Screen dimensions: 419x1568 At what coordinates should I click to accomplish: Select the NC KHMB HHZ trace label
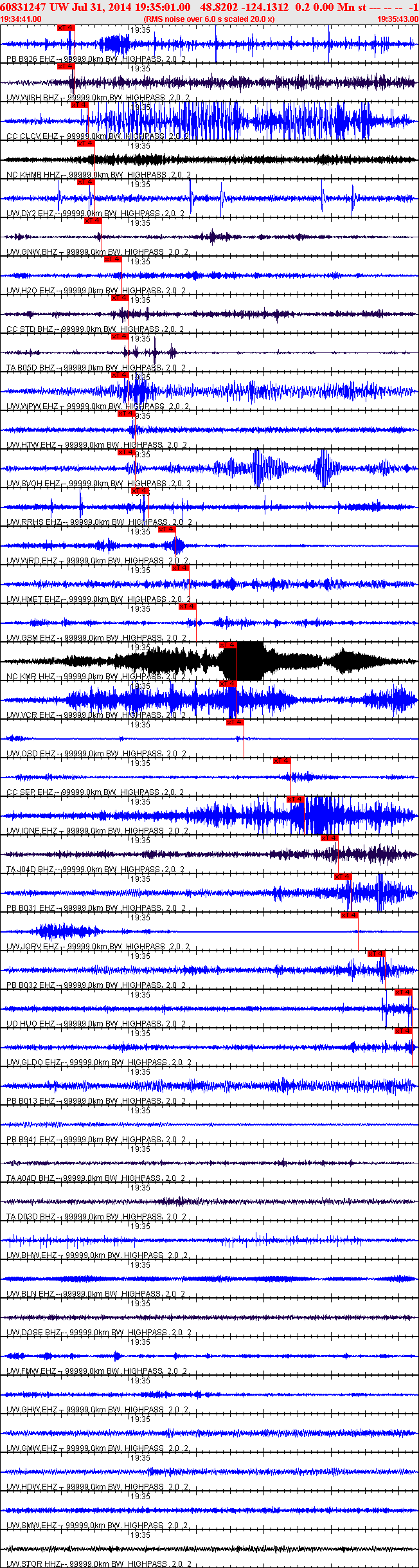tap(98, 175)
